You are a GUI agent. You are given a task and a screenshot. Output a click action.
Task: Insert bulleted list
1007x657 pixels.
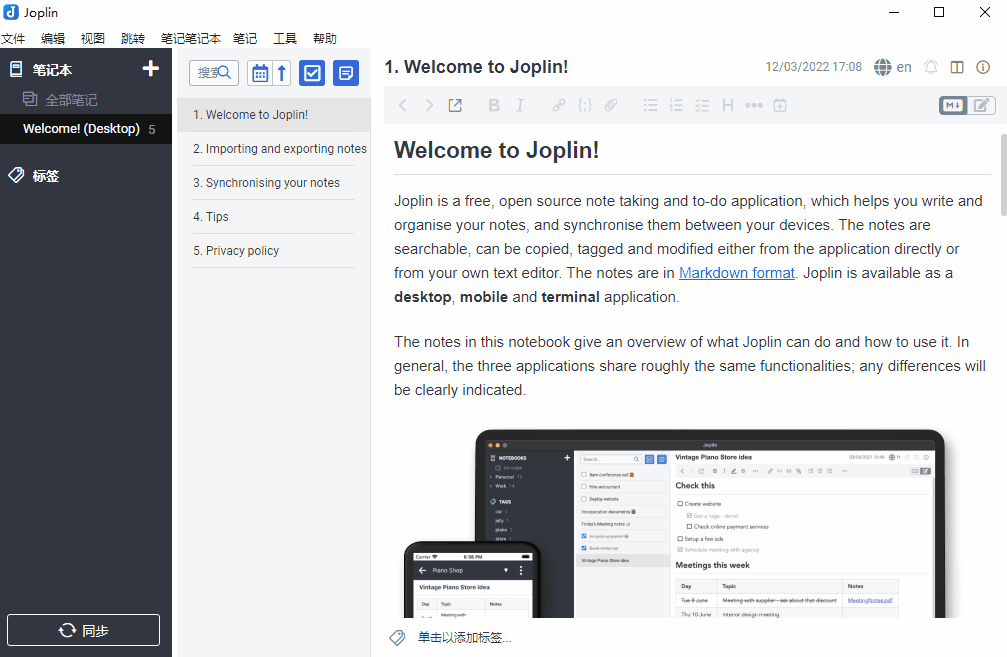click(650, 105)
